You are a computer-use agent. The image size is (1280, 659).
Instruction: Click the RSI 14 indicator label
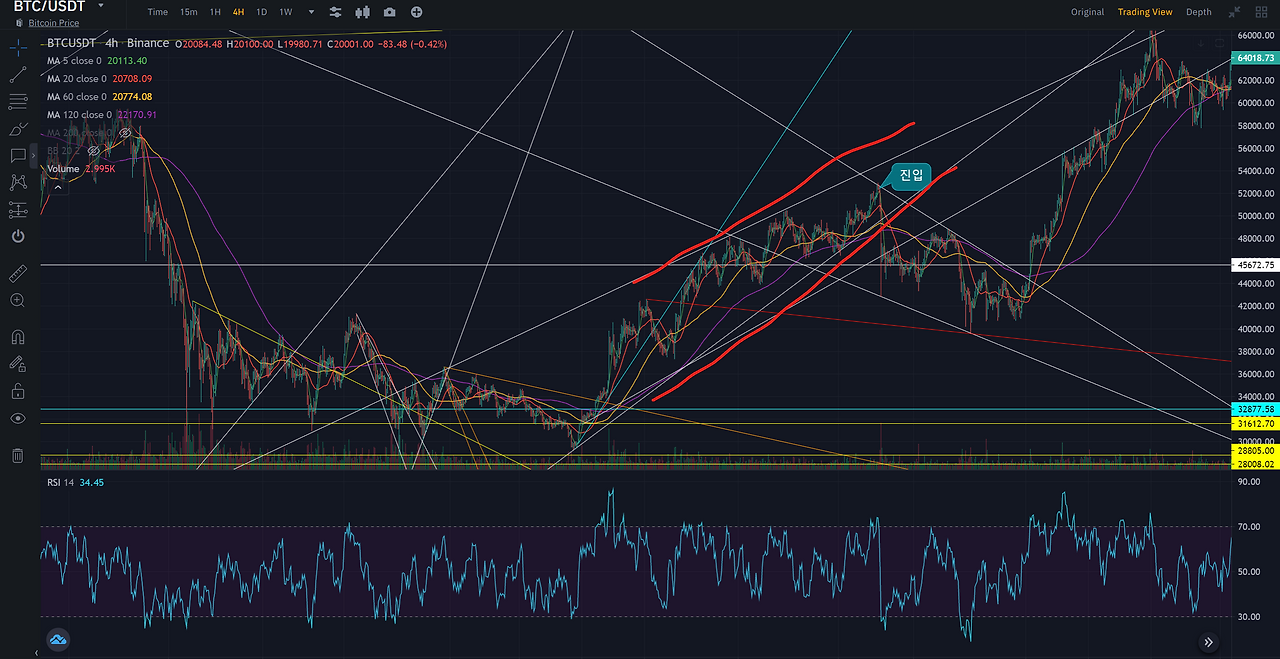[x=61, y=482]
